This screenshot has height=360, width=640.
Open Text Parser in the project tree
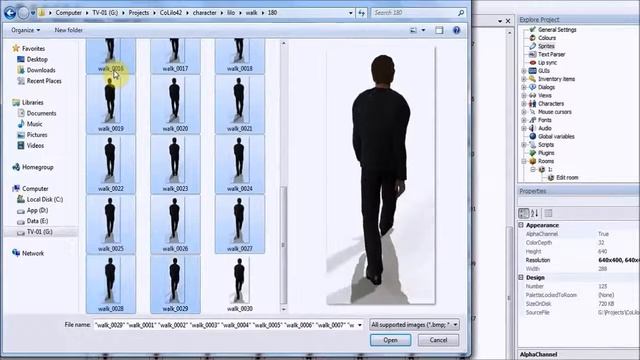[551, 54]
